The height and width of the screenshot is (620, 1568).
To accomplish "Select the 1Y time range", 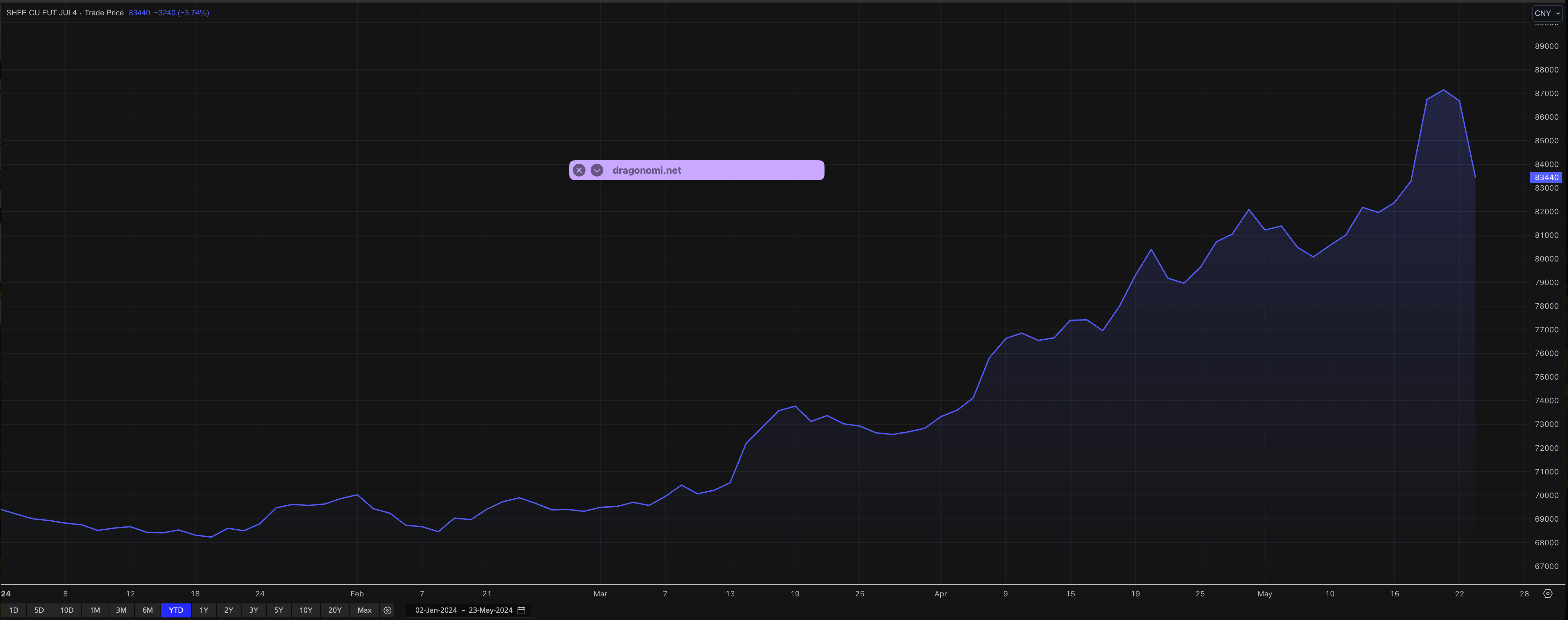I will click(x=204, y=610).
